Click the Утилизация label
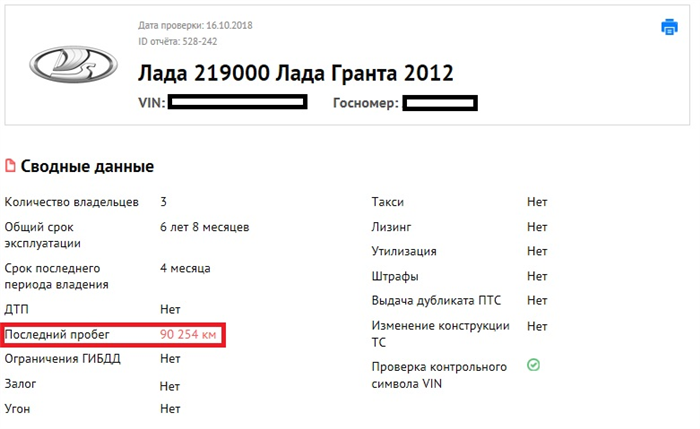The width and height of the screenshot is (700, 429). pos(404,251)
